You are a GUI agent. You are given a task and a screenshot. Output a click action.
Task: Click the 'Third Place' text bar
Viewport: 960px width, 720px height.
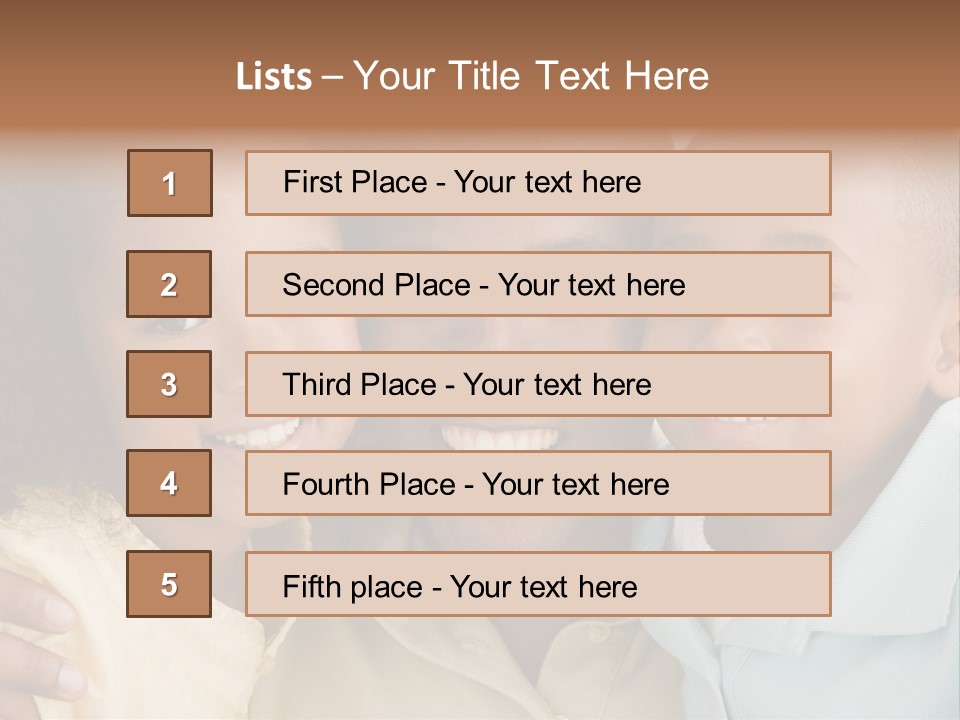pos(538,384)
